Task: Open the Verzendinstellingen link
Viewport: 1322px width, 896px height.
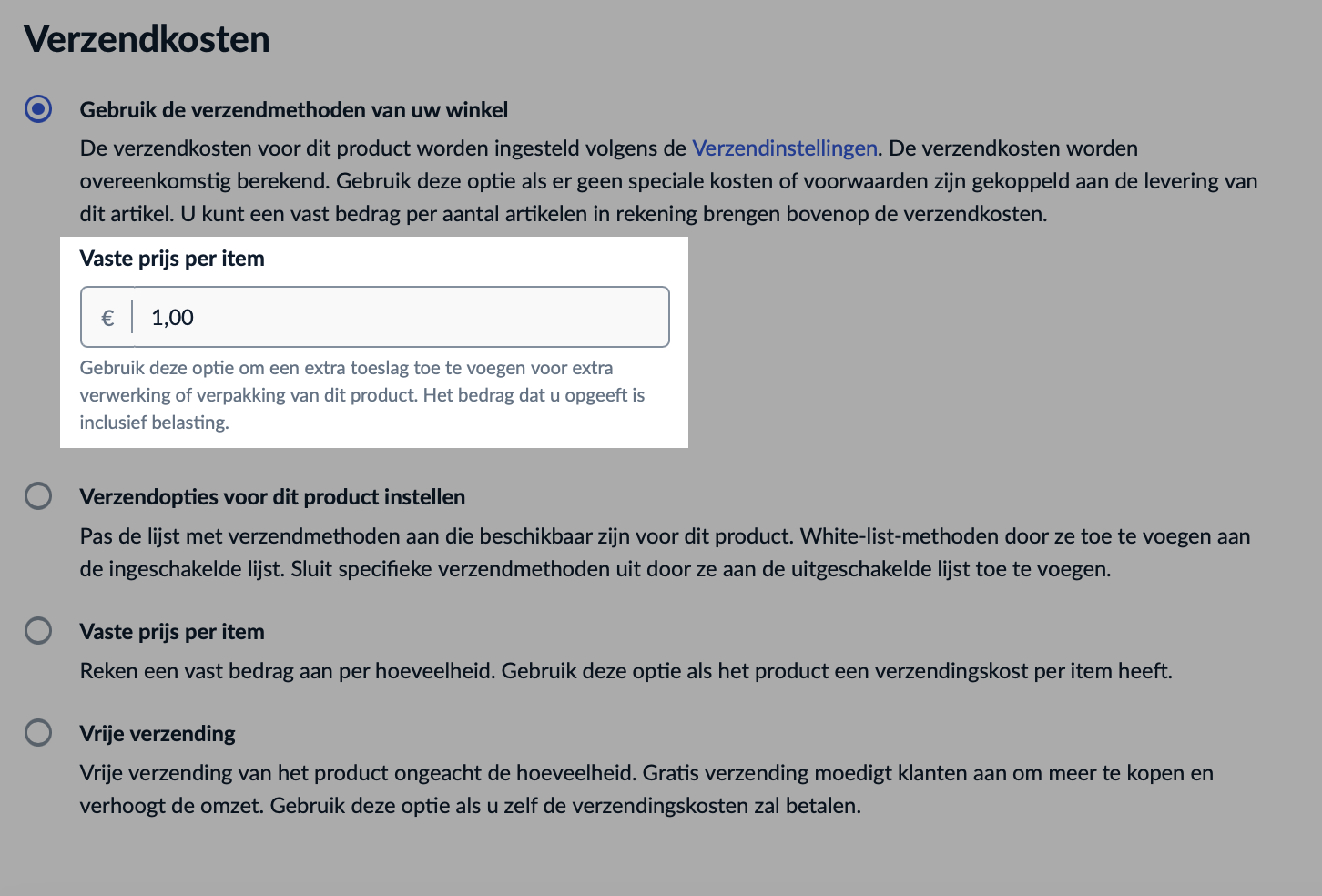Action: [x=785, y=148]
